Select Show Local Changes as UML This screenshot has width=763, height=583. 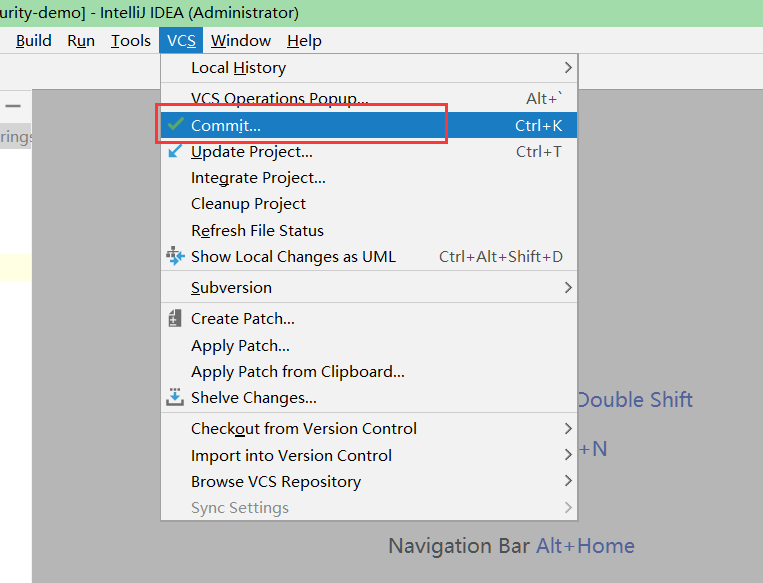tap(369, 256)
